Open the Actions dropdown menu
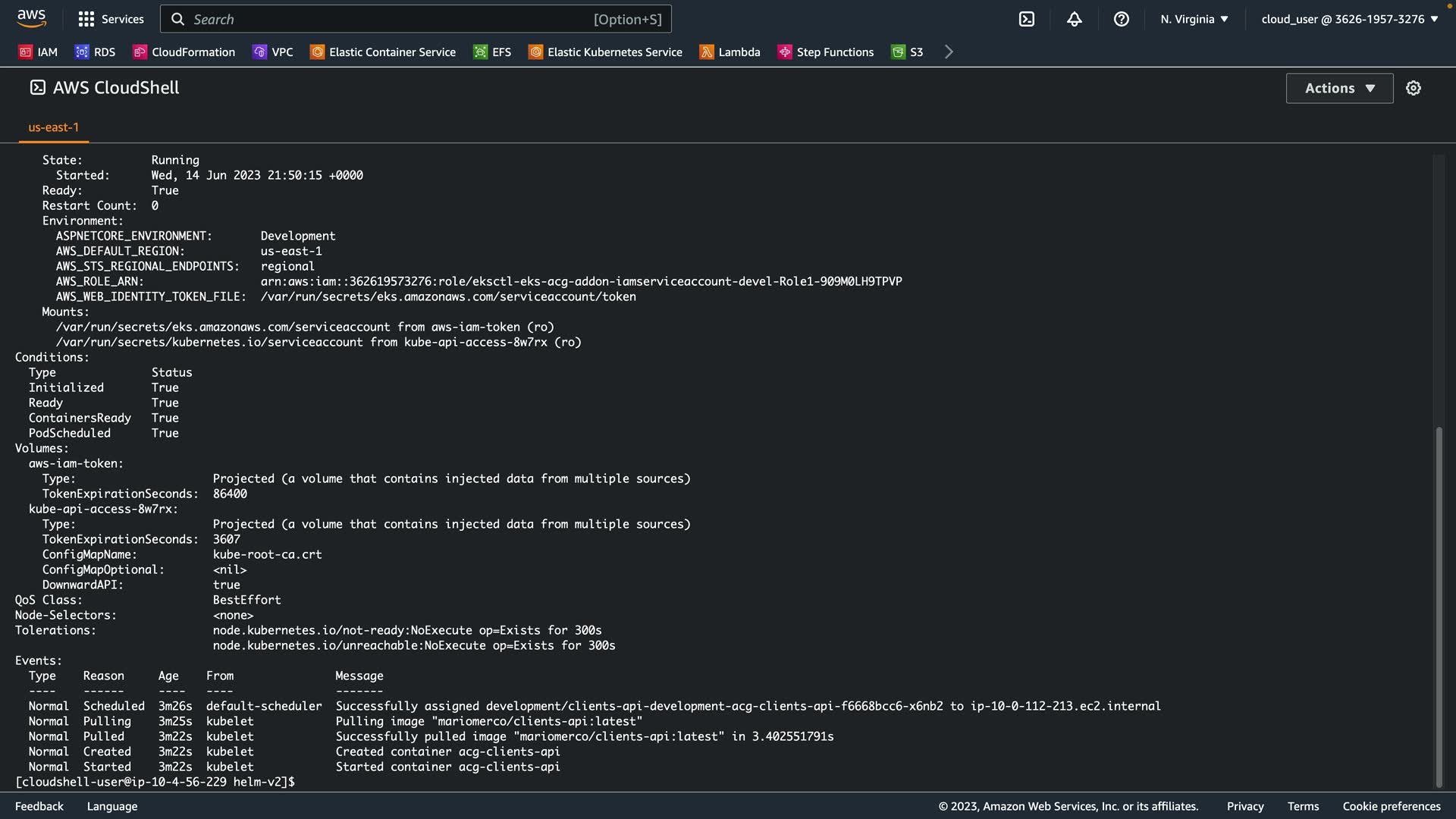The height and width of the screenshot is (819, 1456). pyautogui.click(x=1339, y=88)
